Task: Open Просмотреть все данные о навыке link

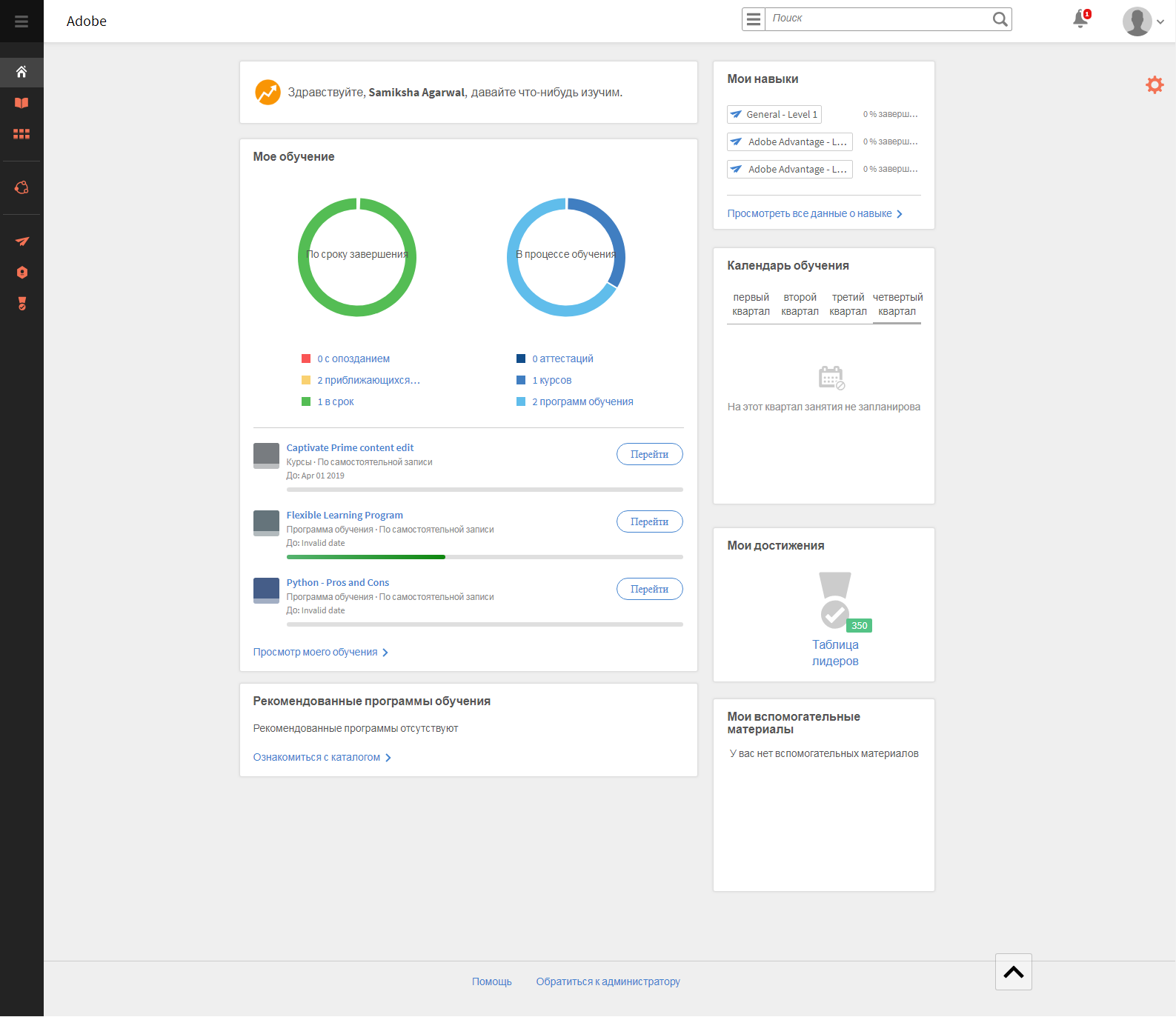Action: click(x=815, y=213)
